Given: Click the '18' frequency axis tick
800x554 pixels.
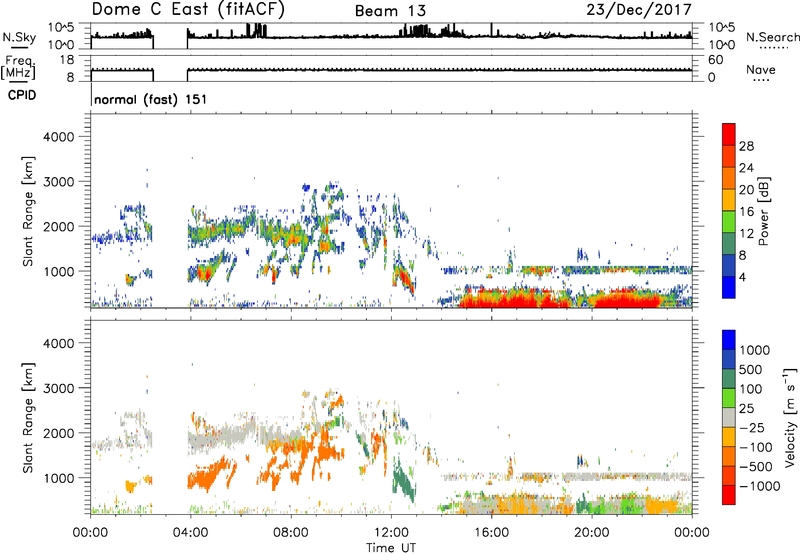Looking at the screenshot, I should pyautogui.click(x=67, y=60).
